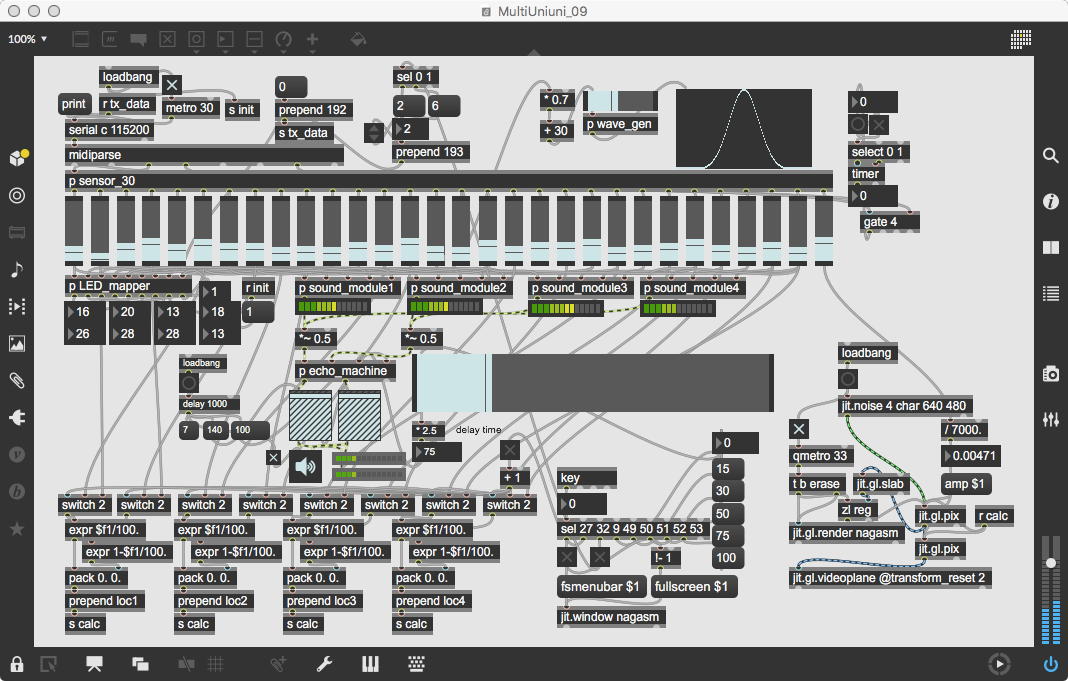Click the piano keyboard icon in bottom toolbar
The image size is (1068, 681).
click(370, 664)
